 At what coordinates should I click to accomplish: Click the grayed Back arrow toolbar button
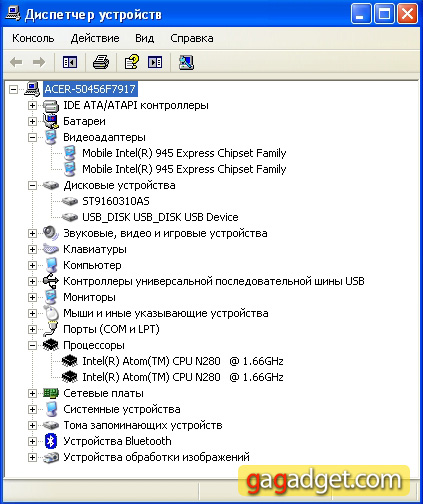tap(16, 62)
